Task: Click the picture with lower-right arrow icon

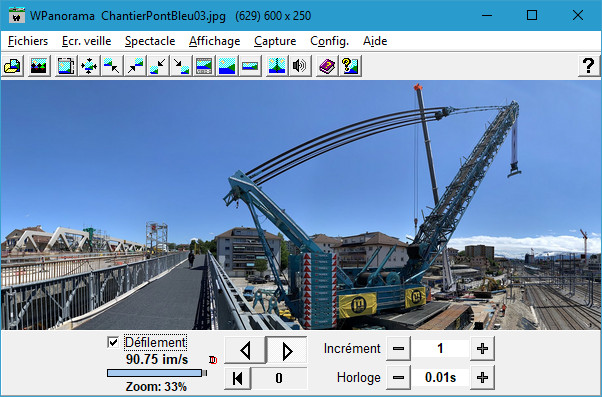Action: pyautogui.click(x=112, y=66)
